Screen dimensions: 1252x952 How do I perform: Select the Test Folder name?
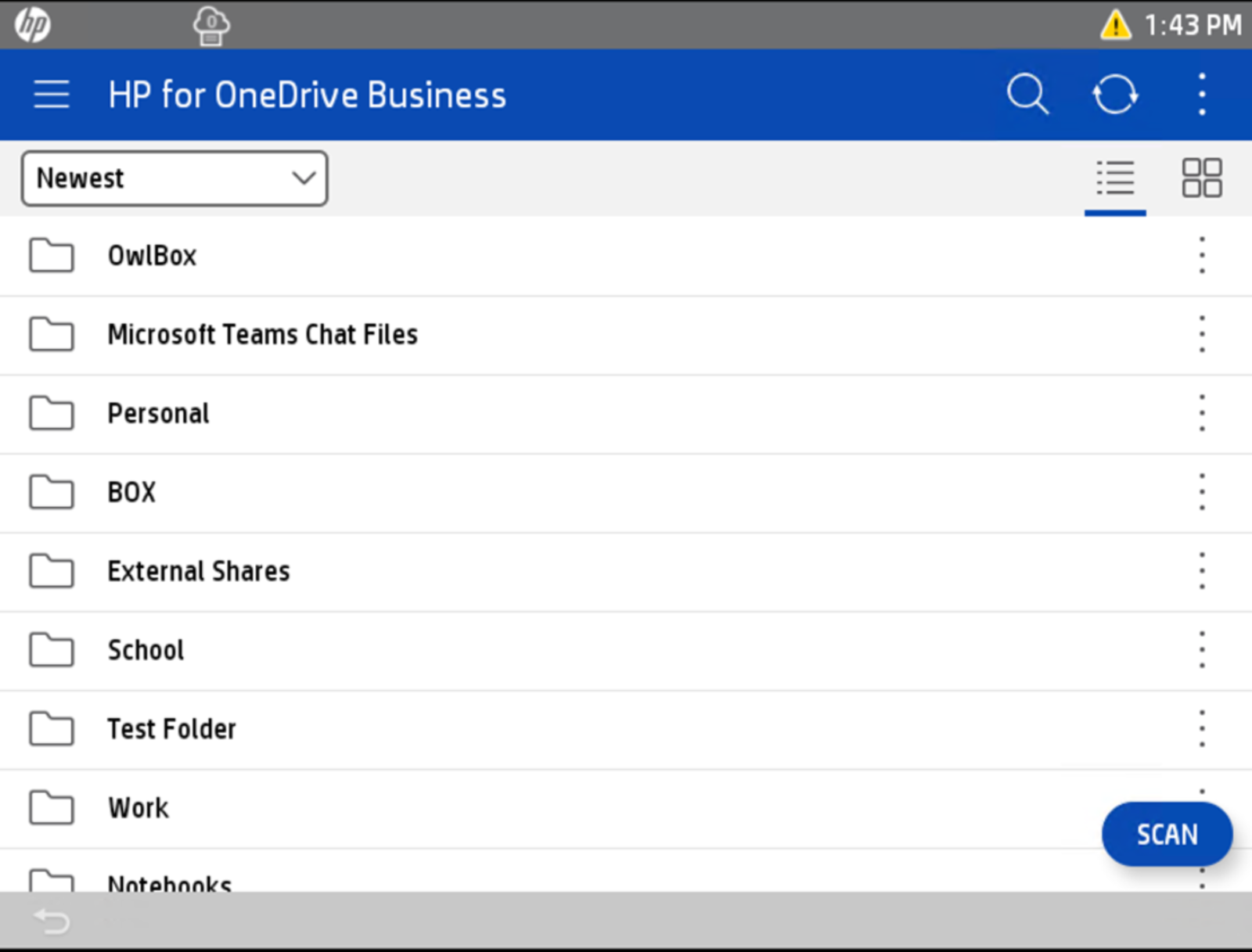(171, 729)
